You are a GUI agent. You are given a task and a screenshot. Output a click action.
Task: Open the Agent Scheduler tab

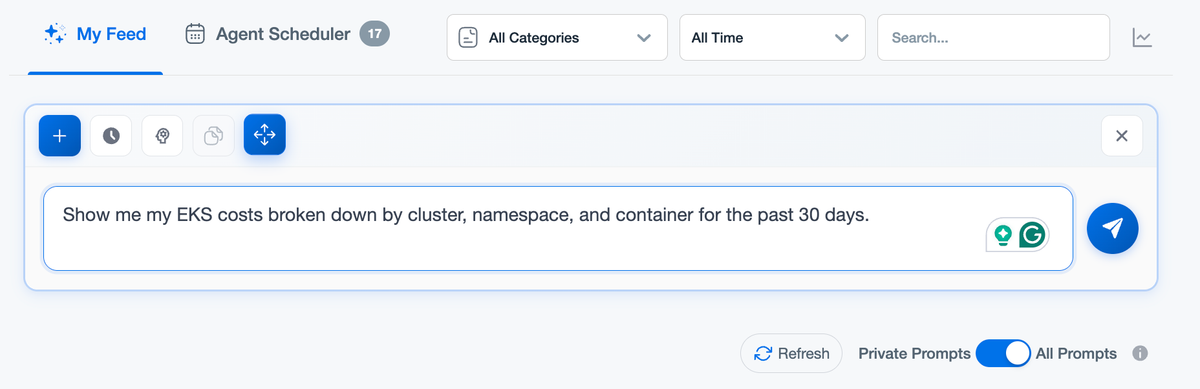pos(287,35)
